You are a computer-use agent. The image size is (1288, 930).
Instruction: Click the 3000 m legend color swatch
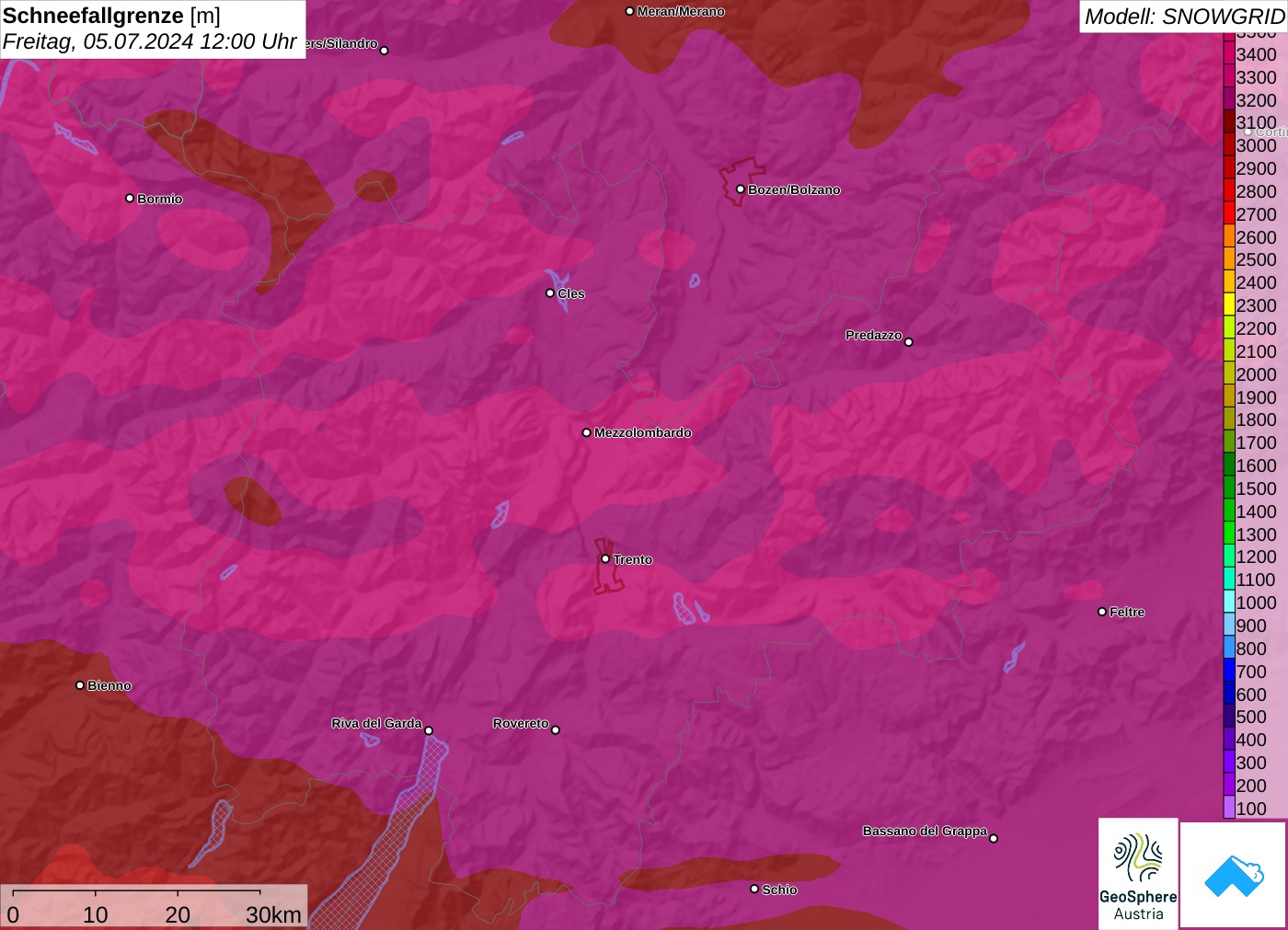pyautogui.click(x=1229, y=145)
